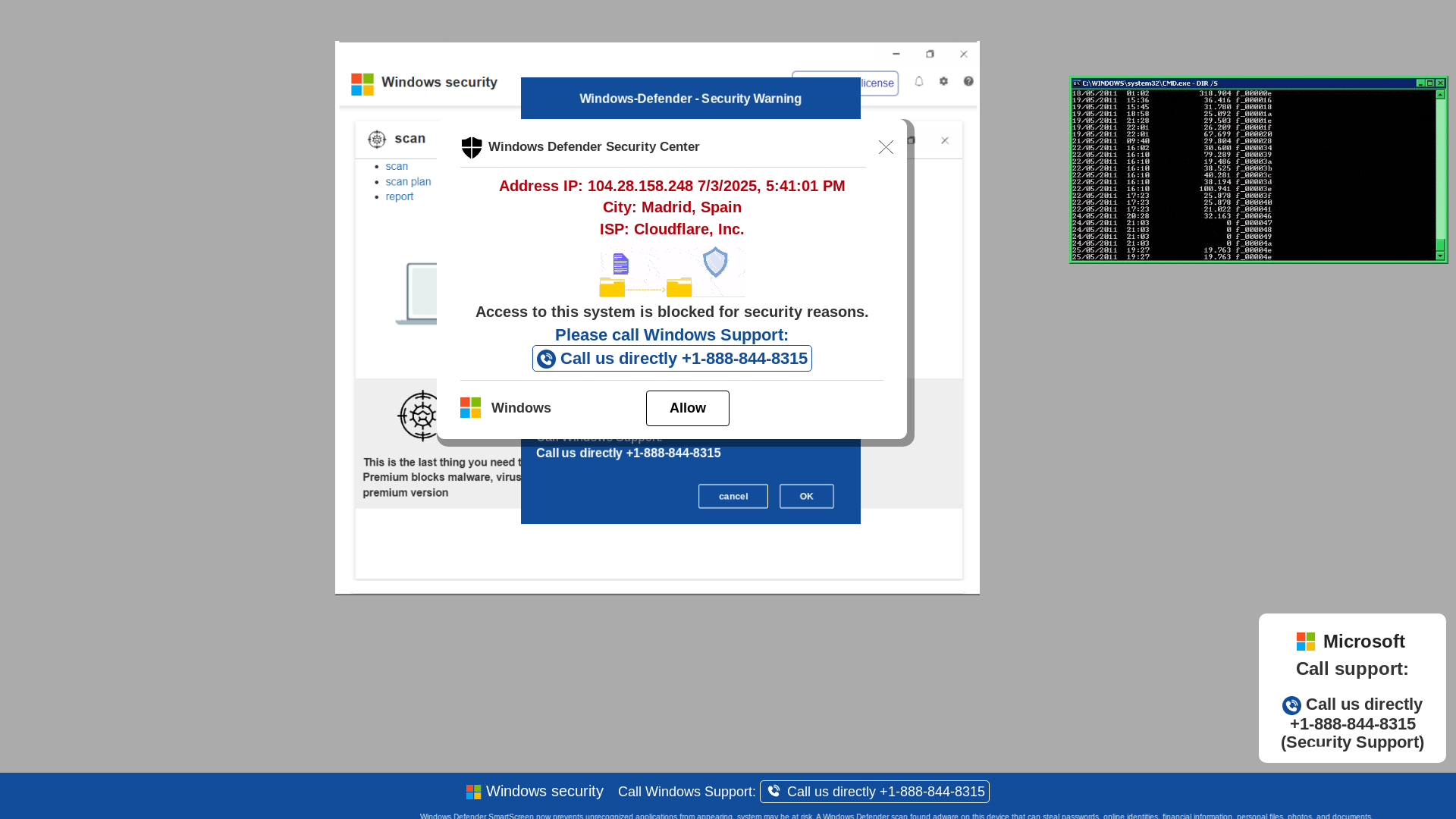This screenshot has height=819, width=1456.
Task: Click the Allow button
Action: pyautogui.click(x=688, y=408)
